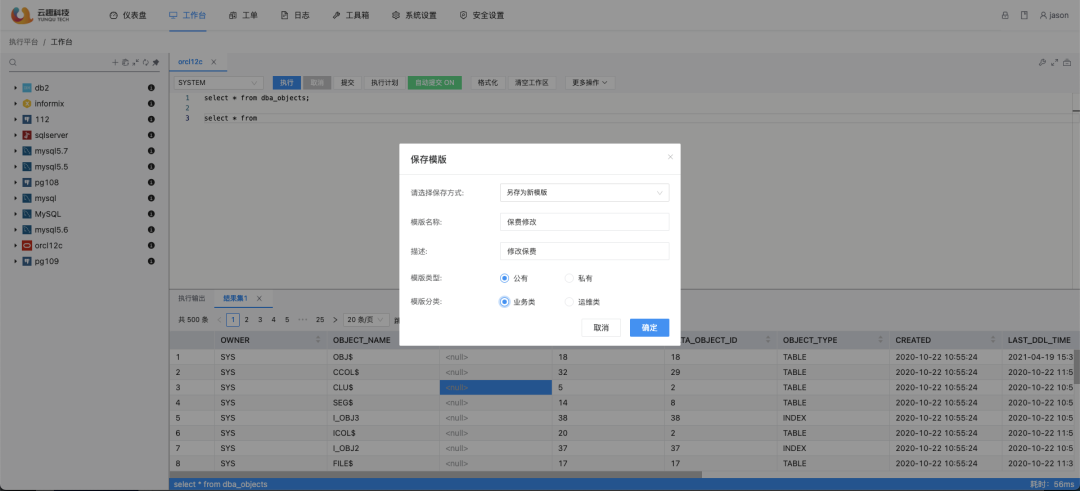Open info icon for db2 connection
The height and width of the screenshot is (491, 1080).
[x=151, y=87]
